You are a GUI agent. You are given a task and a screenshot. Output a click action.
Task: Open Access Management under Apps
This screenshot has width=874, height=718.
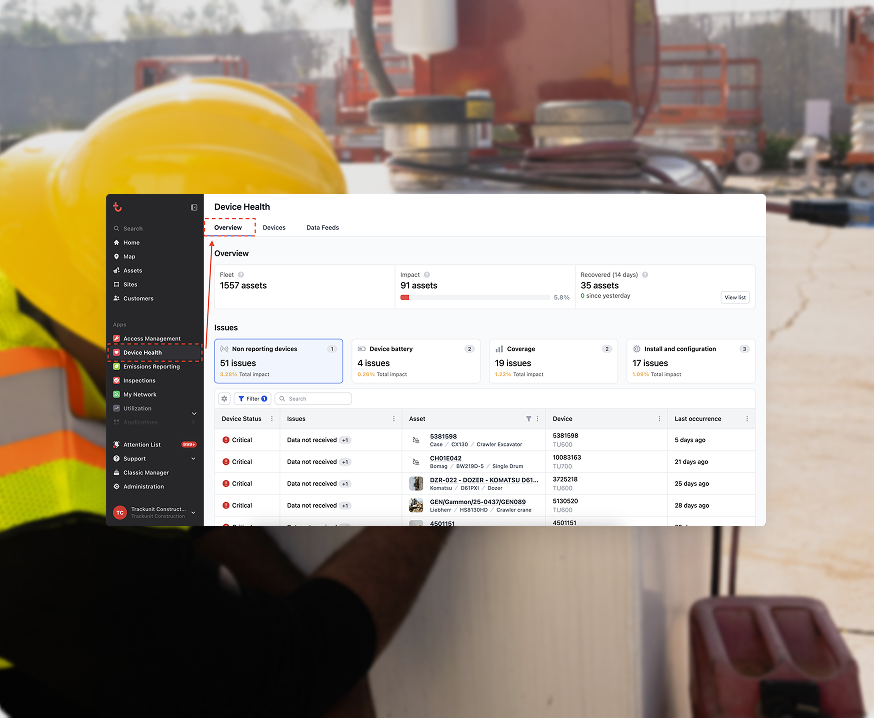click(x=150, y=338)
